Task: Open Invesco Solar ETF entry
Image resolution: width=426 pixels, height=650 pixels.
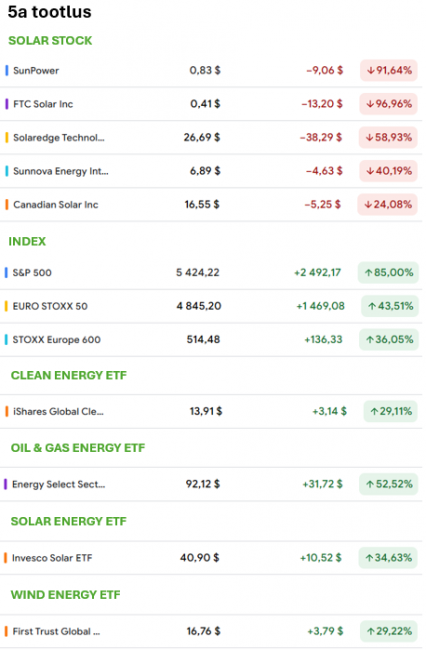Action: [x=211, y=558]
